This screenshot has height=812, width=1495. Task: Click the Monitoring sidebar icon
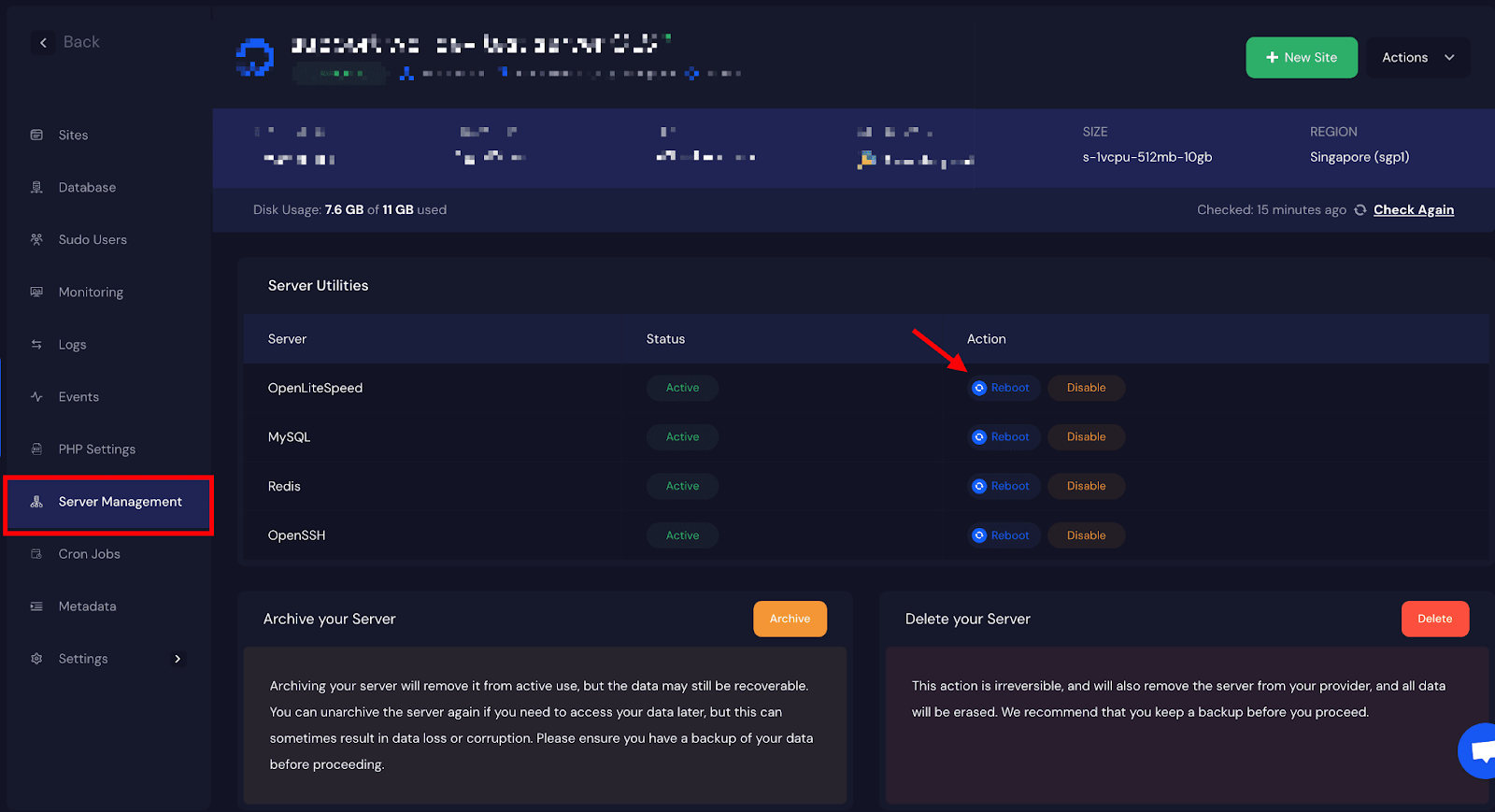coord(36,292)
